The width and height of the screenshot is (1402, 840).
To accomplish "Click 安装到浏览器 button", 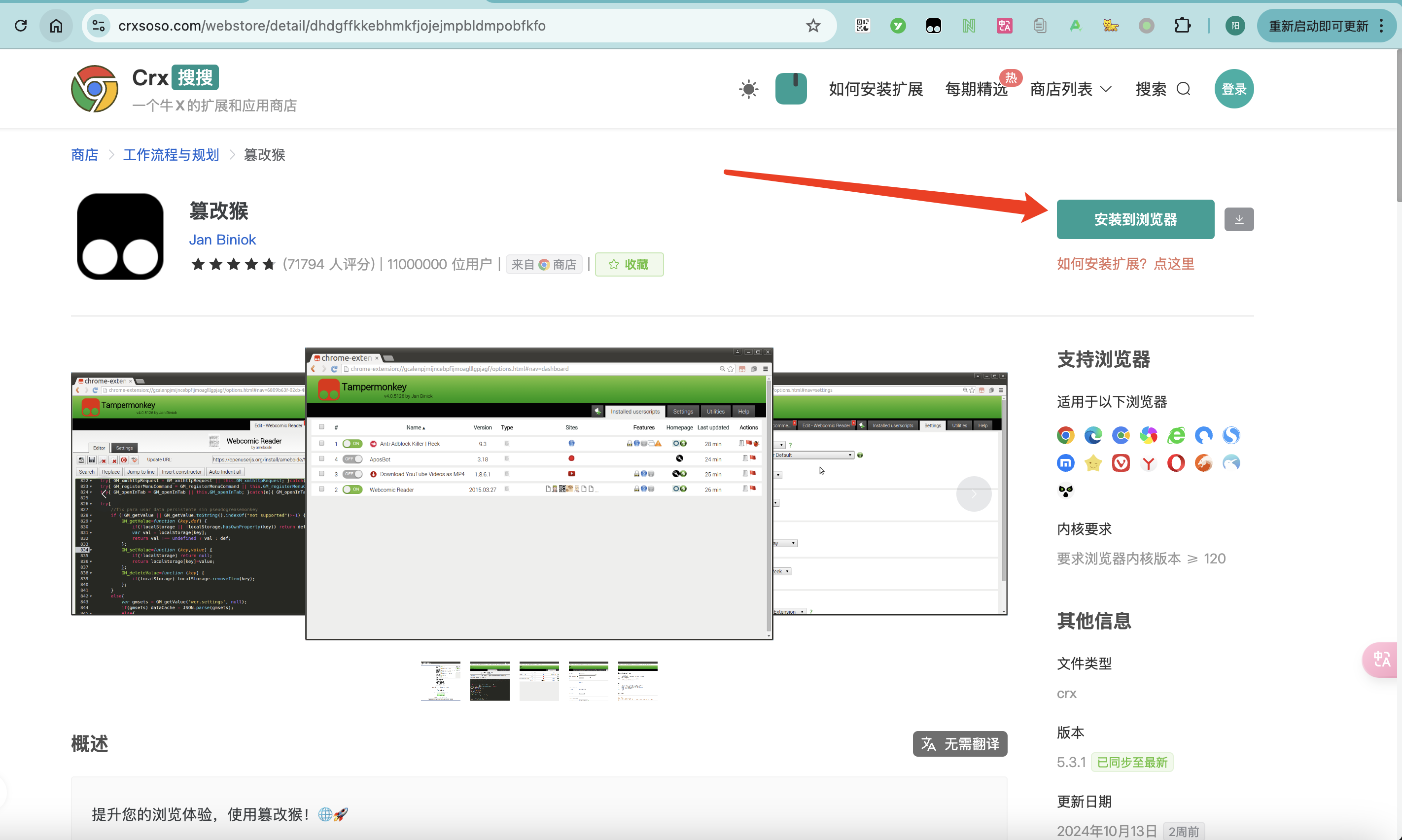I will click(1135, 219).
